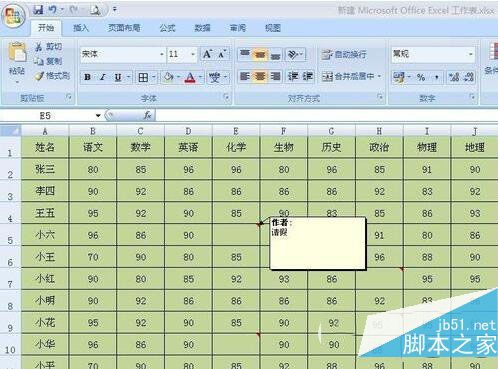Apply red font color A
The width and height of the screenshot is (498, 369).
[x=190, y=77]
